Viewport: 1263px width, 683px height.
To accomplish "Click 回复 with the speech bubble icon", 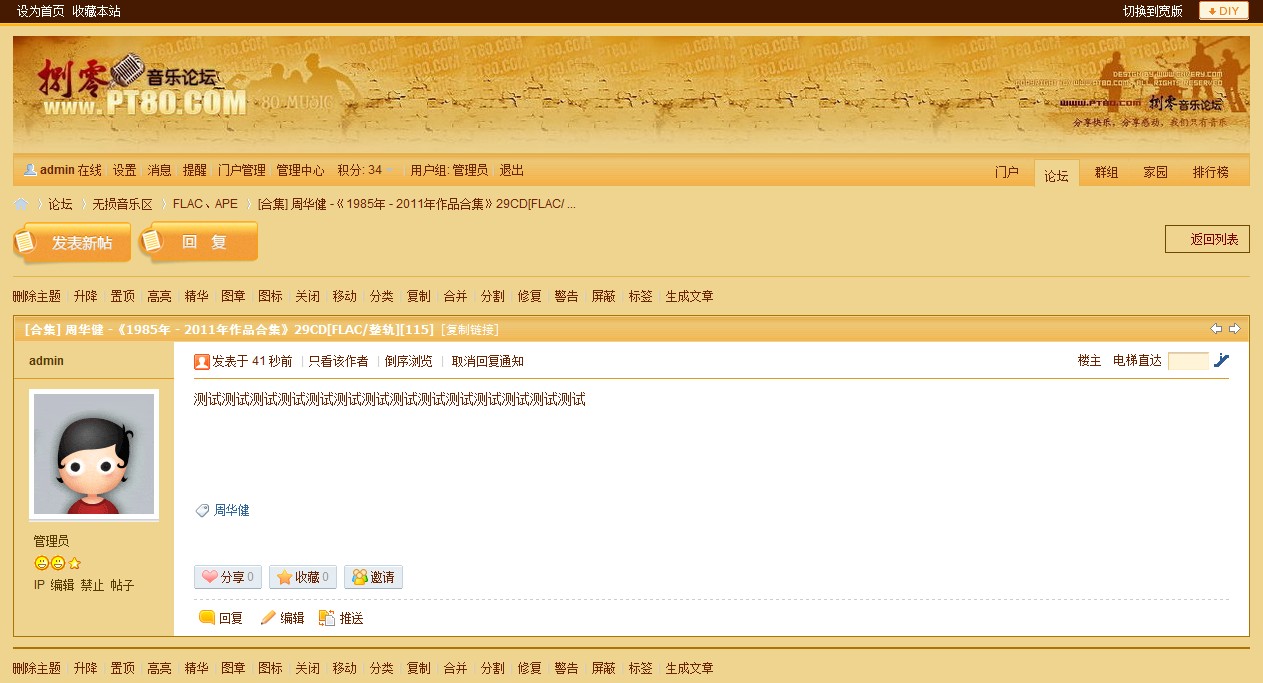I will click(221, 618).
